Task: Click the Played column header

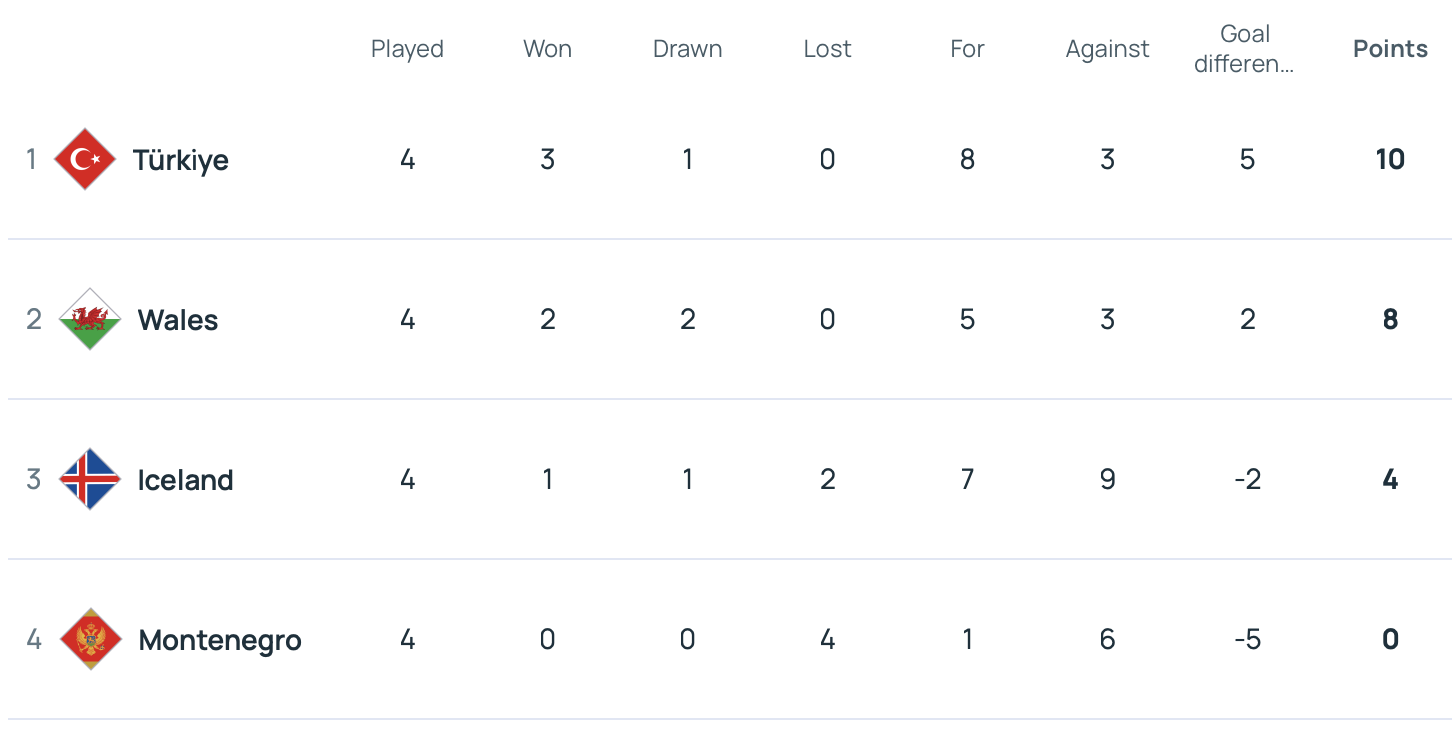Action: coord(407,49)
